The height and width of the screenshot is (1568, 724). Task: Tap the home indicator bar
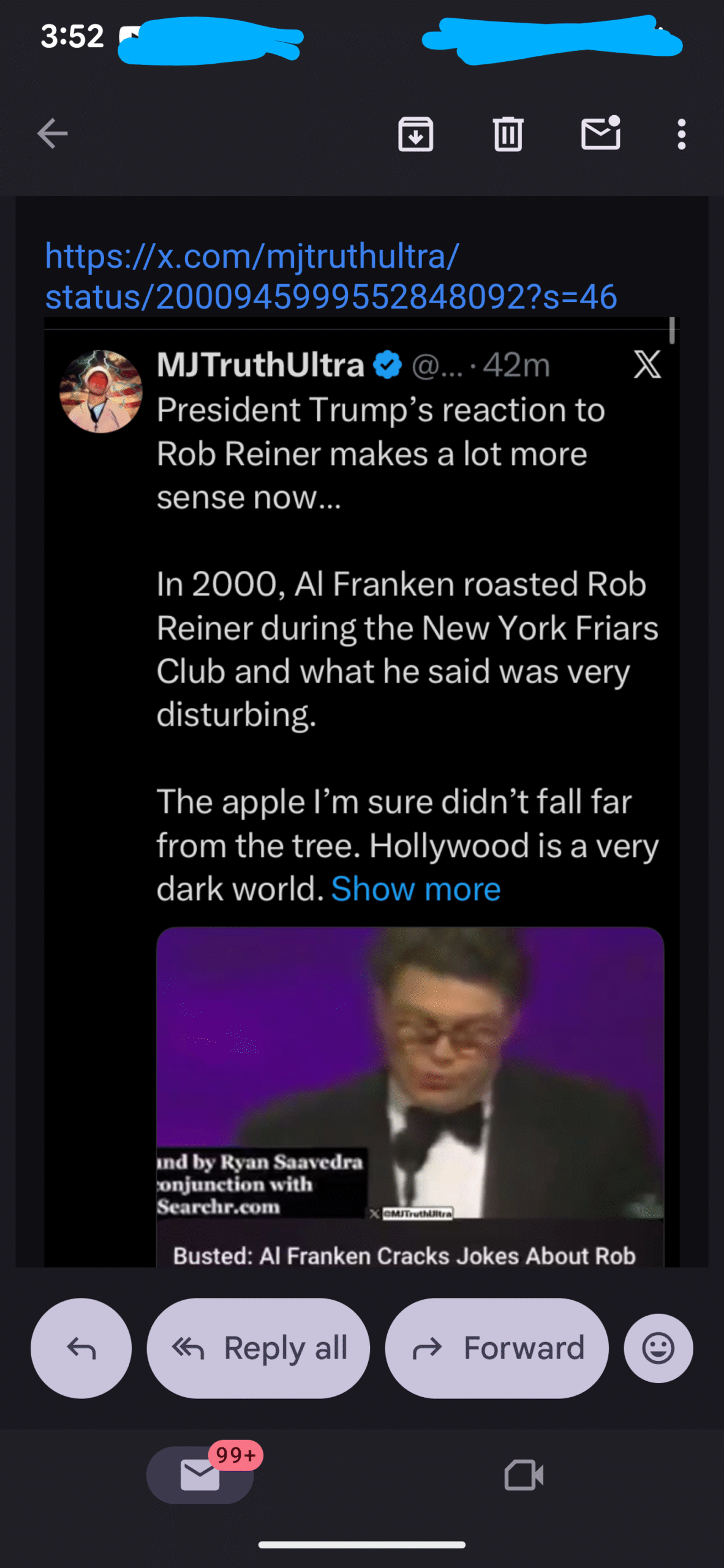tap(361, 1545)
